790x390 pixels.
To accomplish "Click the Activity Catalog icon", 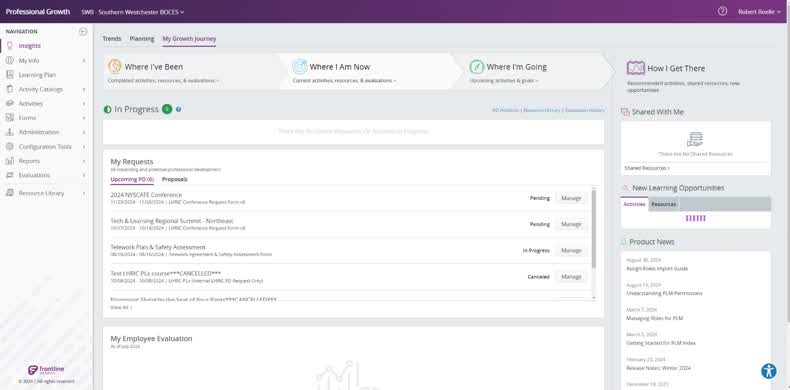I will tap(10, 89).
